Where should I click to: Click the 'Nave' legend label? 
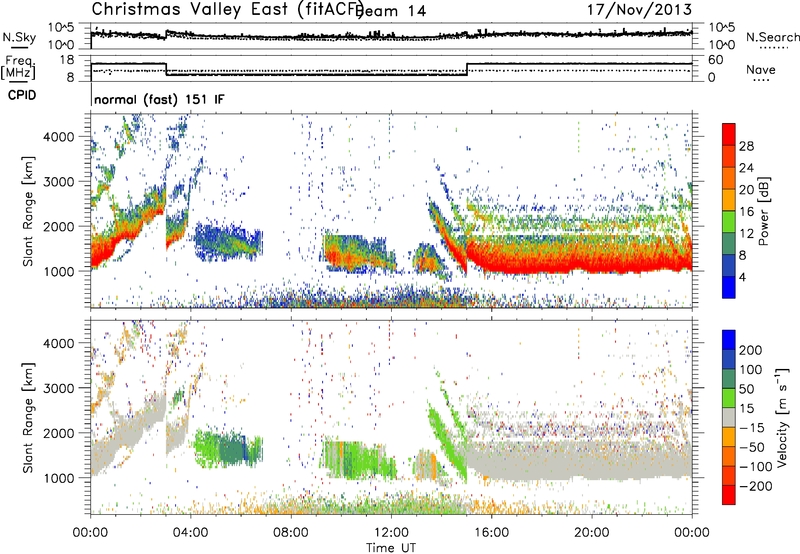click(761, 69)
